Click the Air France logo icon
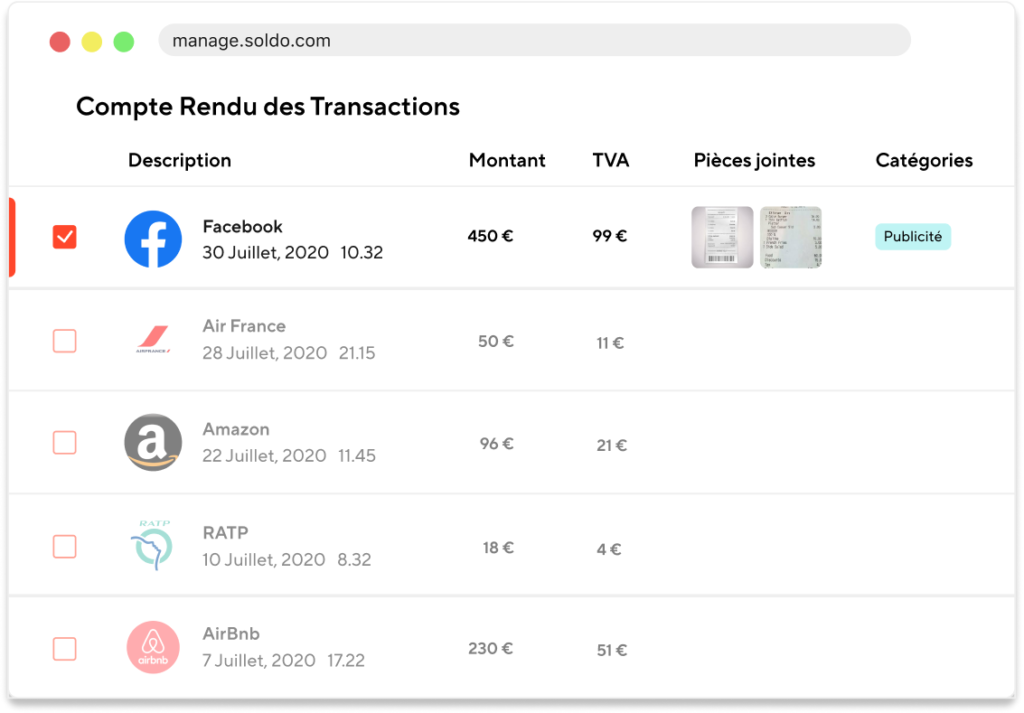This screenshot has width=1024, height=713. [x=153, y=340]
